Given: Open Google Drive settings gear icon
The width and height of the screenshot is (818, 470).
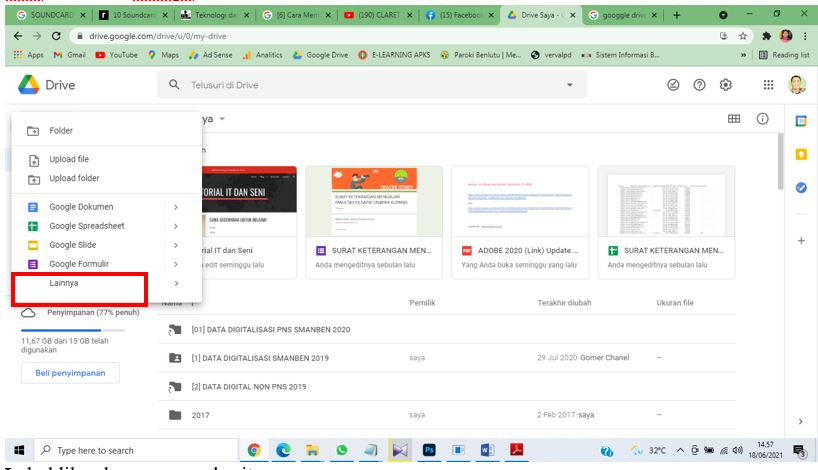Looking at the screenshot, I should pos(727,86).
